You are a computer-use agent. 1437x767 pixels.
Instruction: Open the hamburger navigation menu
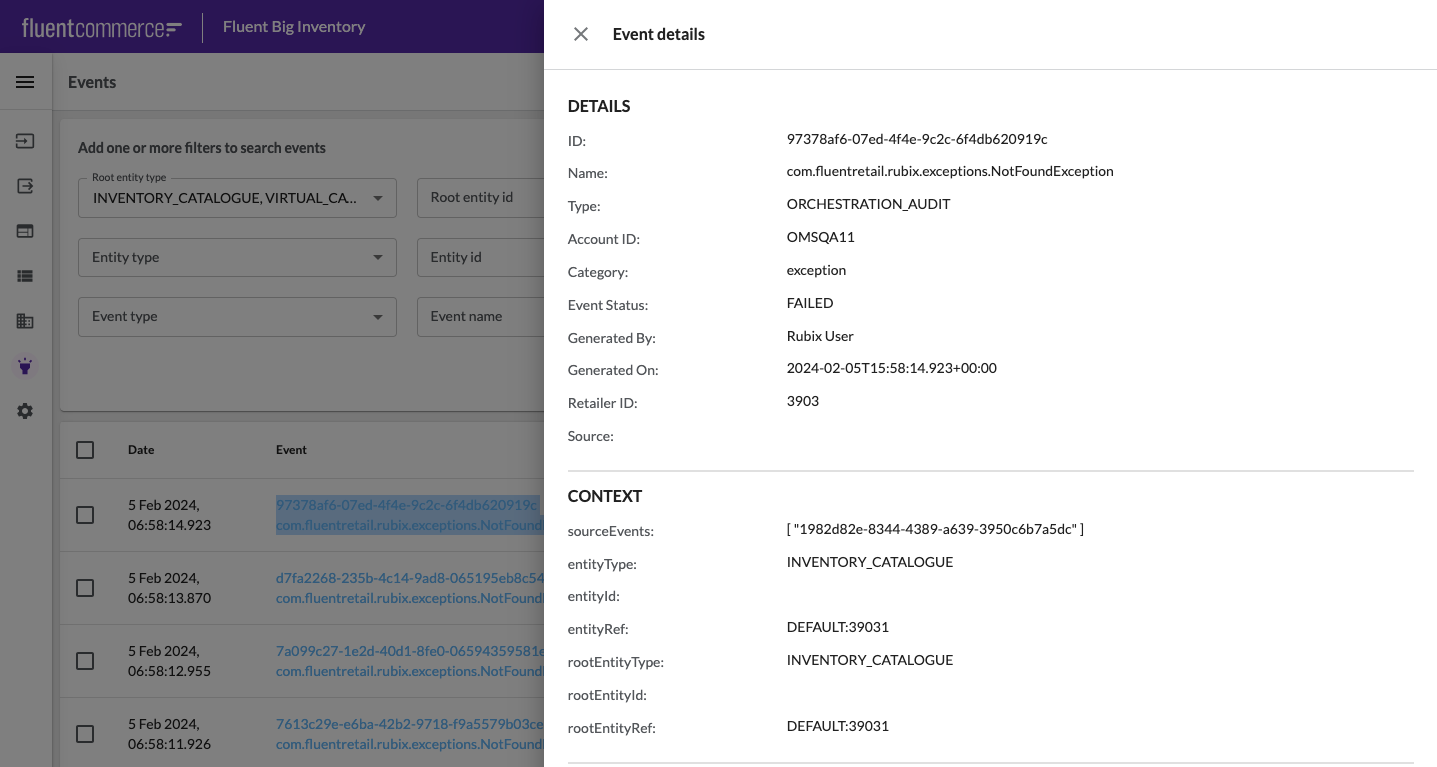pyautogui.click(x=25, y=82)
